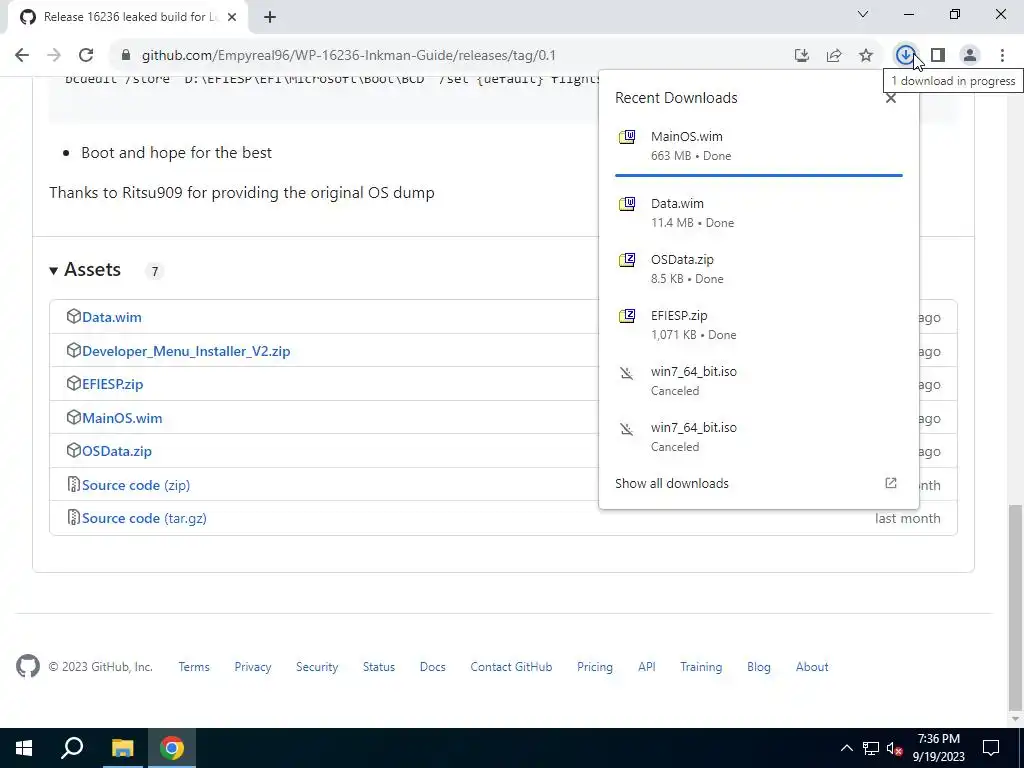1024x768 pixels.
Task: Open the Training footer link
Action: click(701, 667)
